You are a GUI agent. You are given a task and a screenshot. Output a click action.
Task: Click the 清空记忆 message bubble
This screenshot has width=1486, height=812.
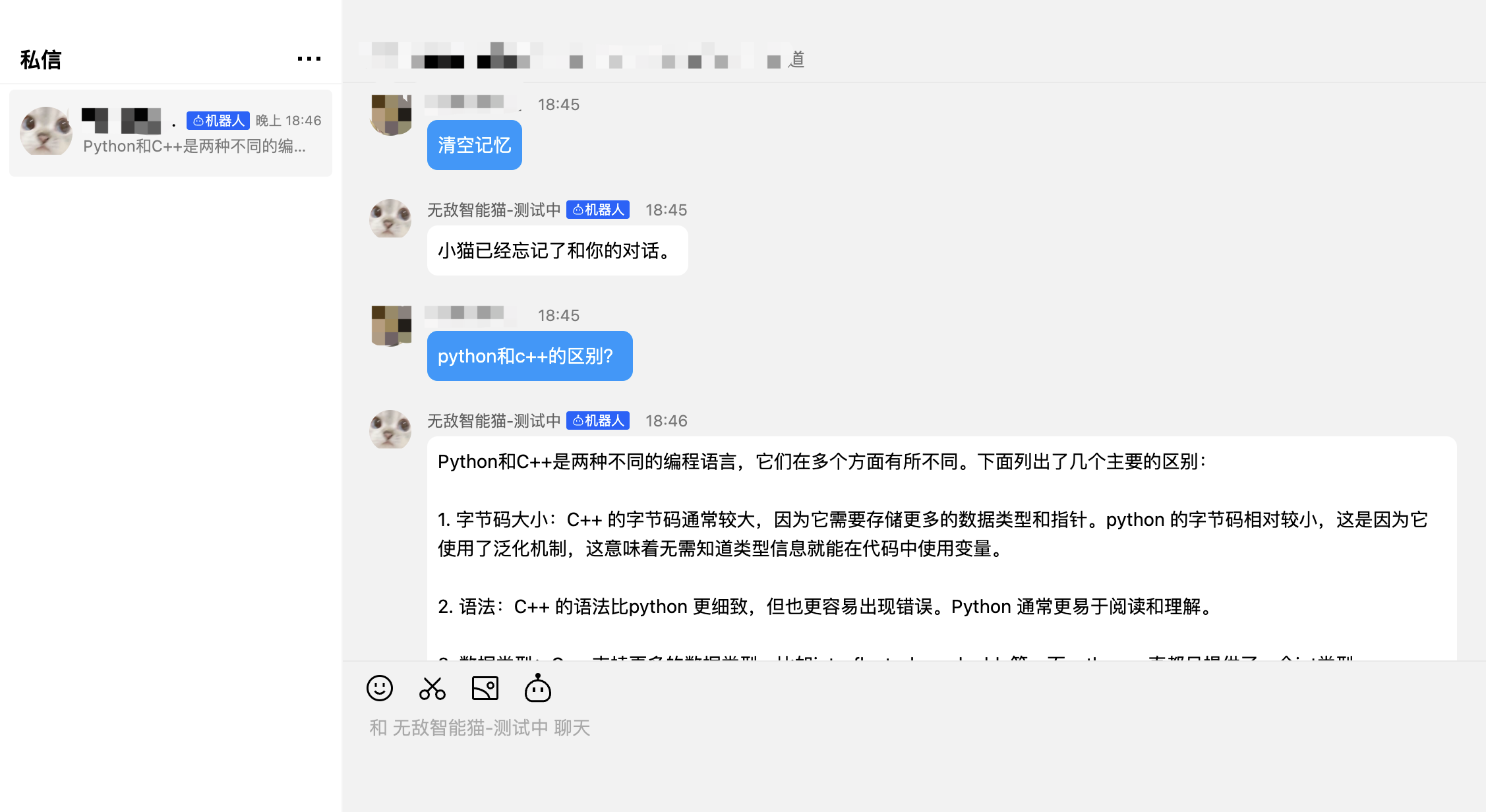475,145
